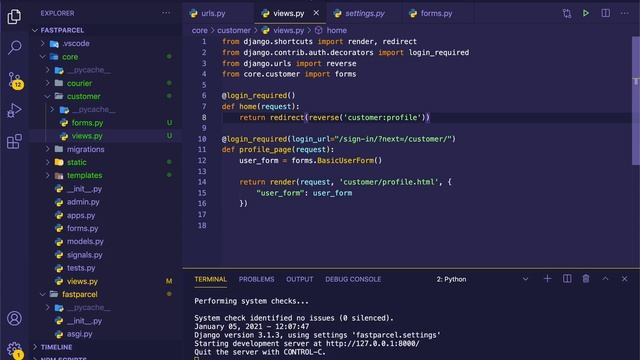Open the Explorer view in activity bar
The width and height of the screenshot is (640, 360).
pos(14,16)
